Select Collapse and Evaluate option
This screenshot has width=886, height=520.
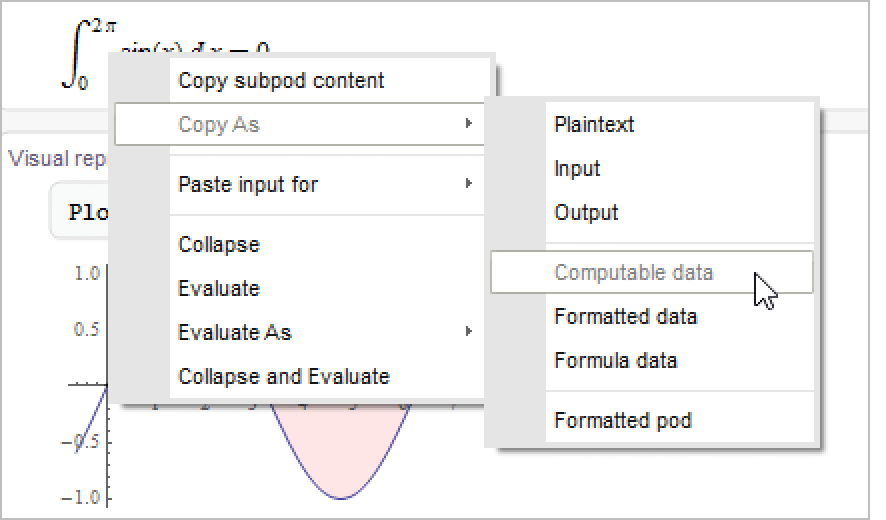point(283,377)
